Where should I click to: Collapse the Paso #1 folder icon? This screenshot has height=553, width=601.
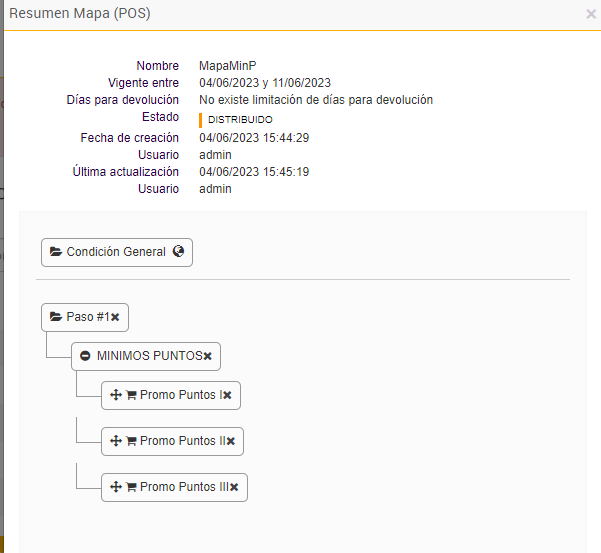pos(56,317)
